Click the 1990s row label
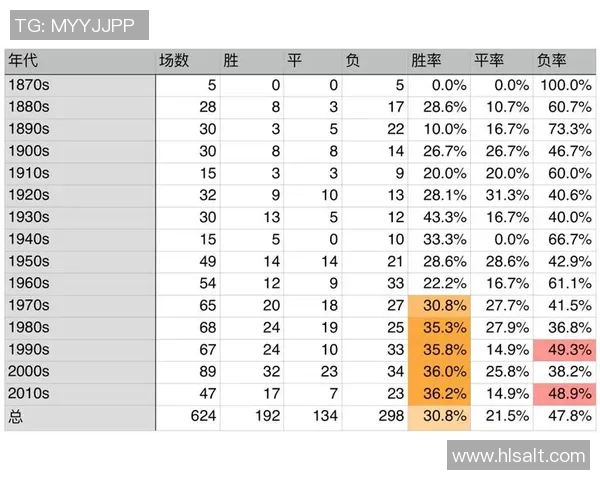Screen dimensions: 600x480 click(29, 348)
